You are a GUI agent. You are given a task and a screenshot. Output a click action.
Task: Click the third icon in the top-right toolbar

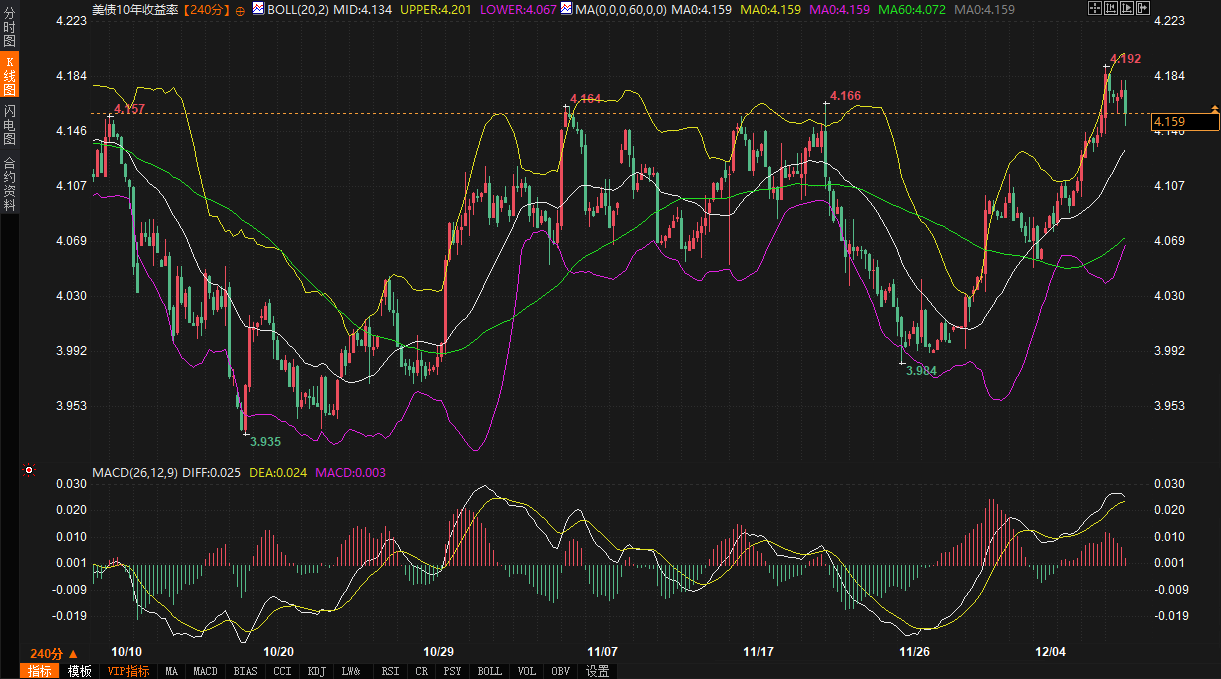[x=1128, y=8]
